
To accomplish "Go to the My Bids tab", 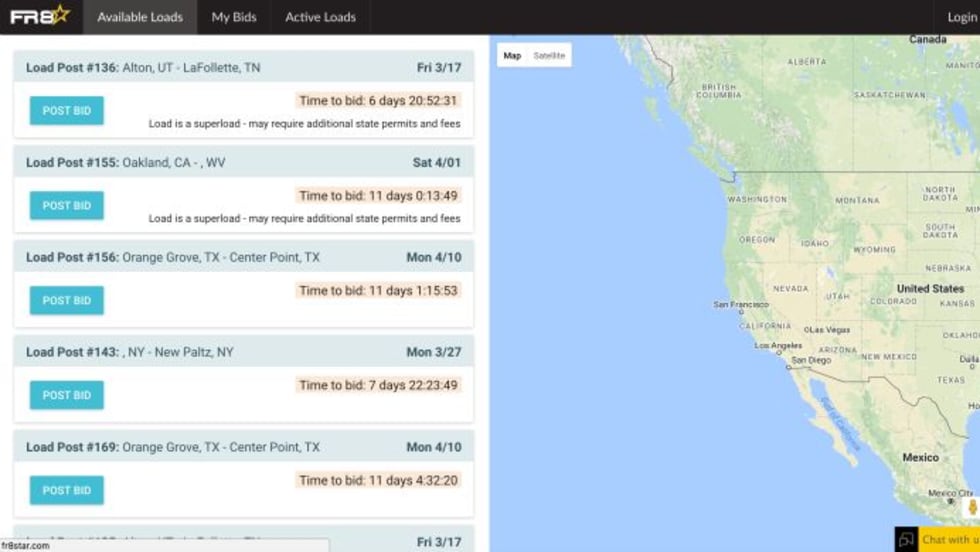I will click(234, 17).
